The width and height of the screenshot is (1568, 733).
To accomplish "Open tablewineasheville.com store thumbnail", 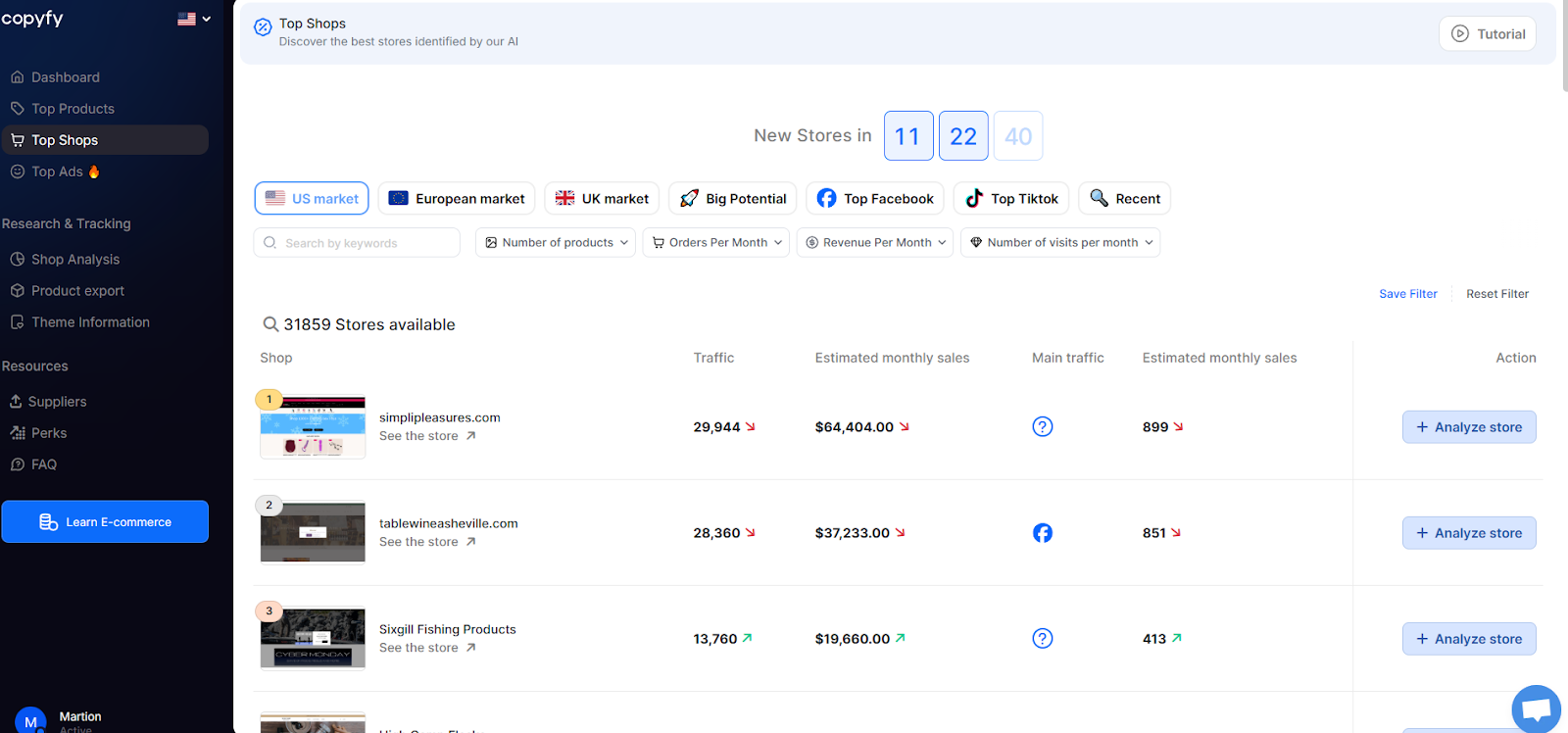I will tap(313, 533).
